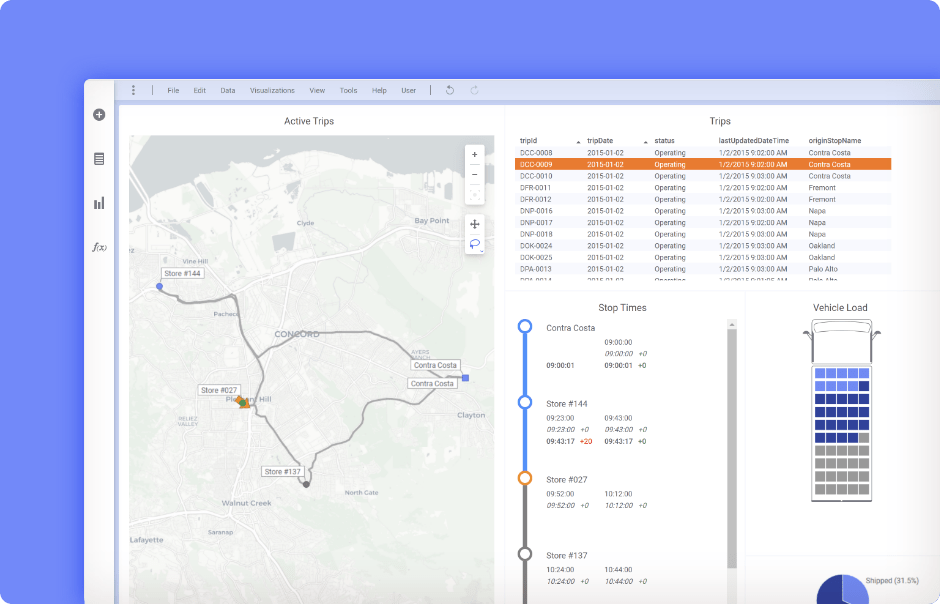Open the f(x) function icon in sidebar
Screen dimensions: 940x604
pos(100,247)
